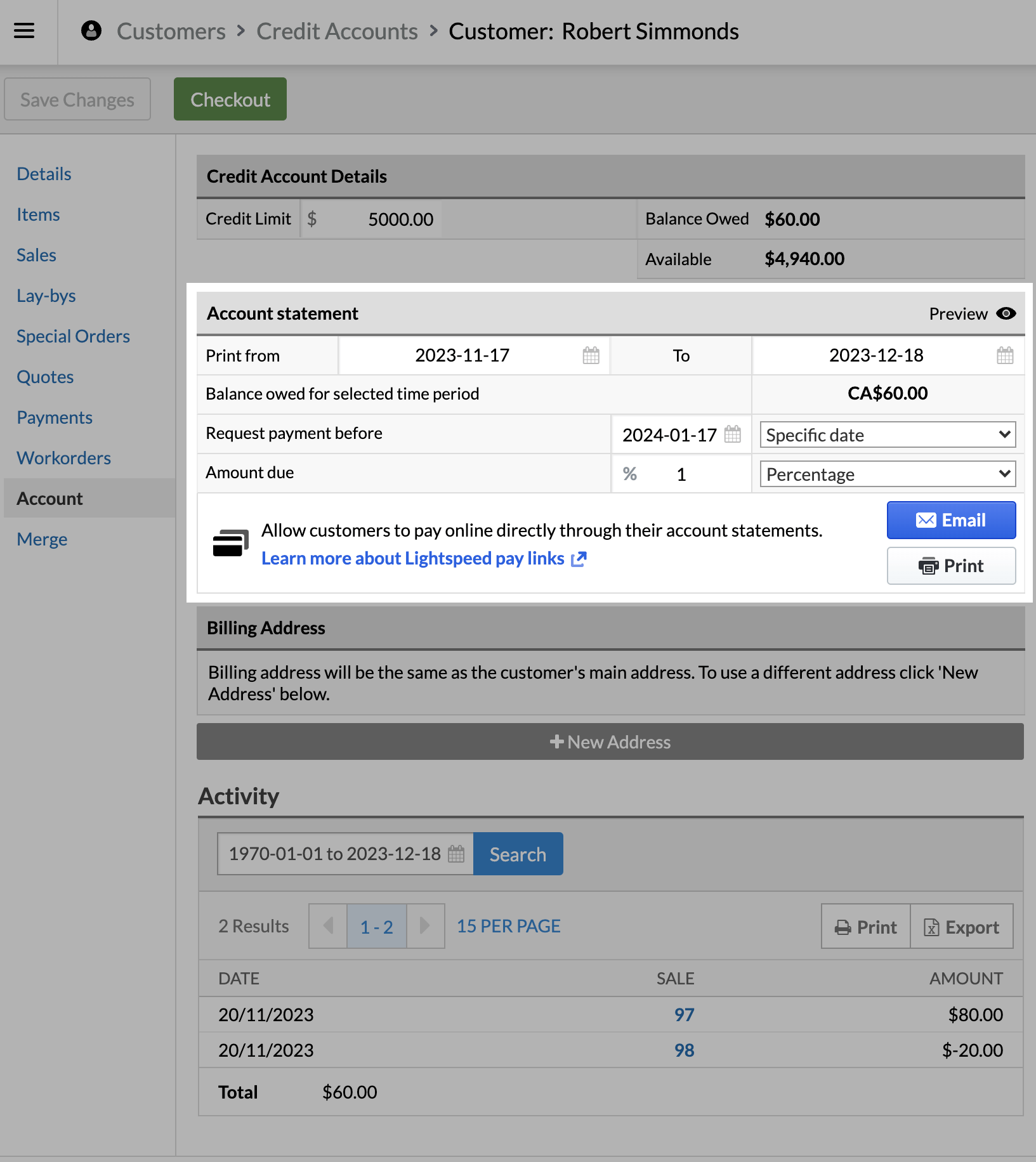The height and width of the screenshot is (1162, 1036).
Task: Go to next page of activity results
Action: [x=425, y=926]
